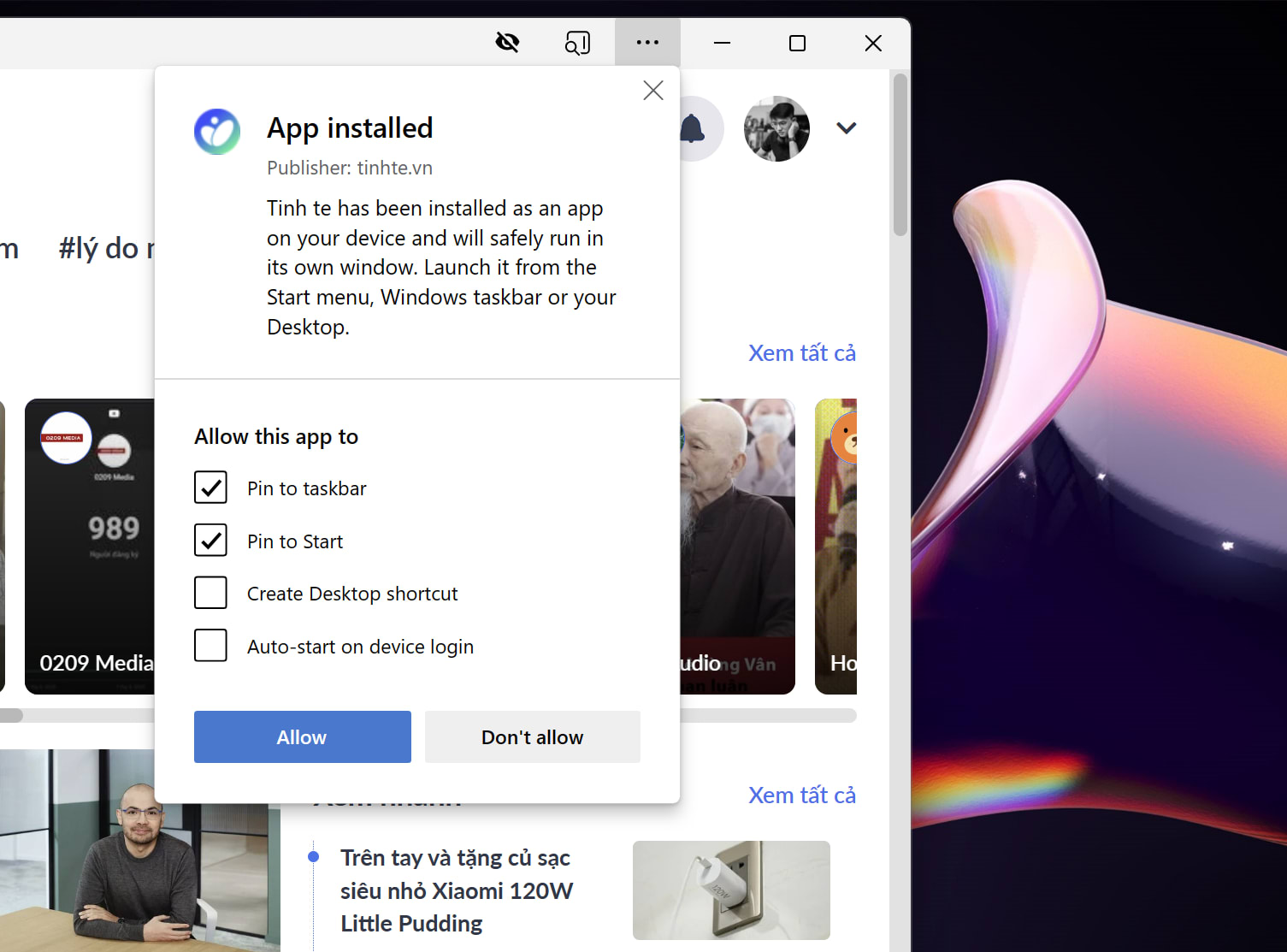Click the vertical page scrollbar
1287x952 pixels.
pyautogui.click(x=900, y=155)
